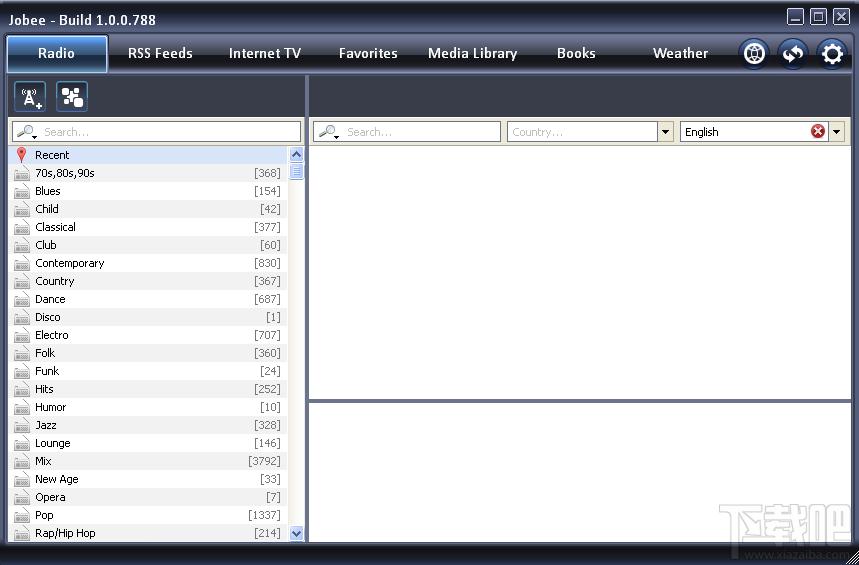The height and width of the screenshot is (565, 859).
Task: Select the New Age genre
Action: click(x=148, y=480)
